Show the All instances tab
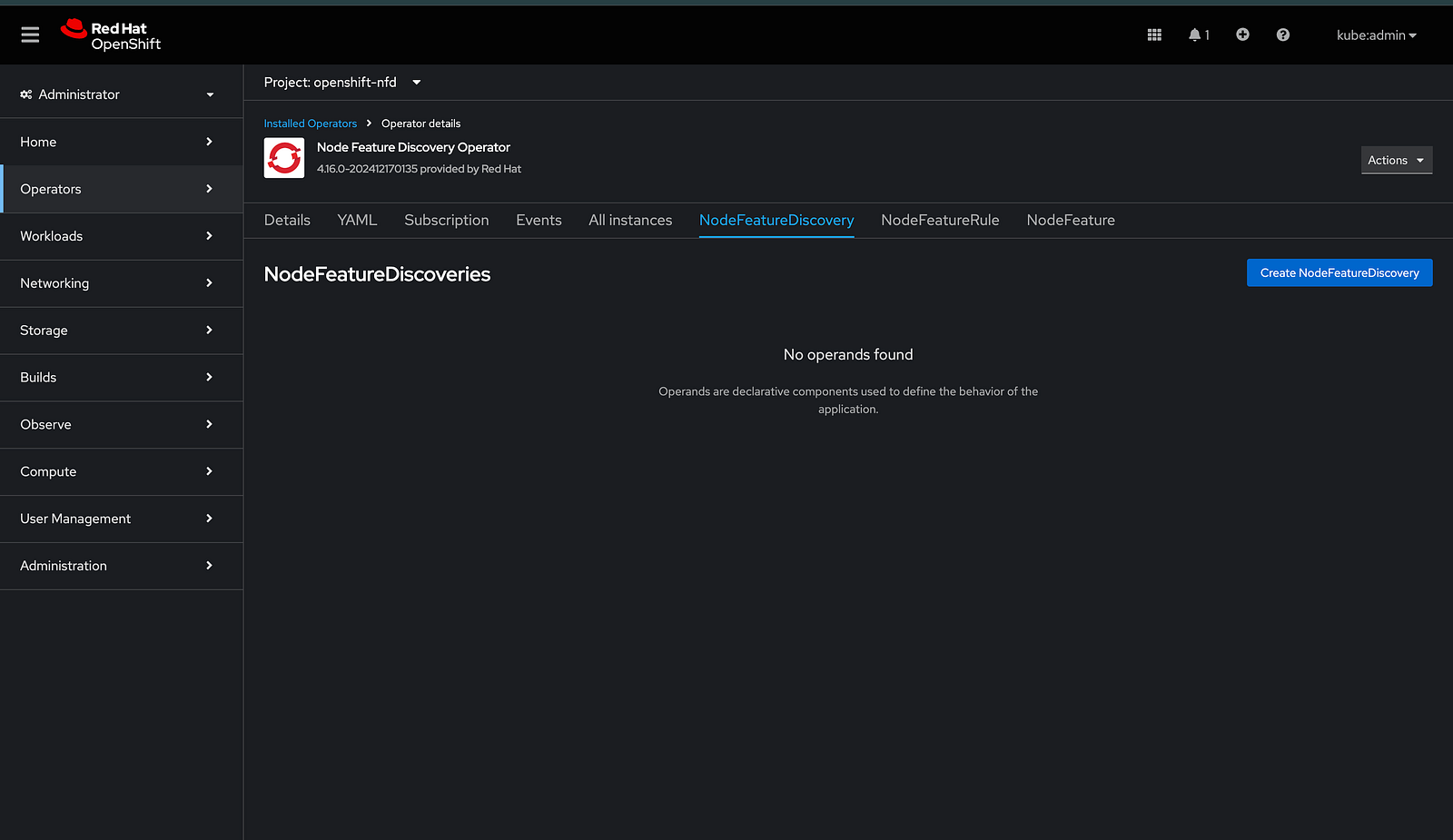Viewport: 1453px width, 840px height. pyautogui.click(x=630, y=221)
